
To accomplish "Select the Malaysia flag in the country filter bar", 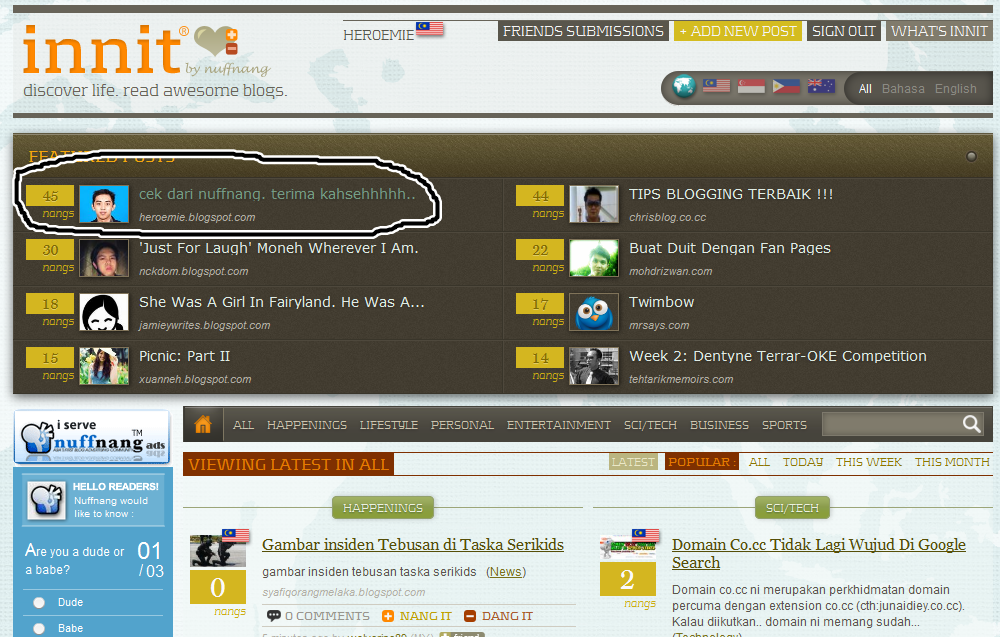I will (716, 85).
